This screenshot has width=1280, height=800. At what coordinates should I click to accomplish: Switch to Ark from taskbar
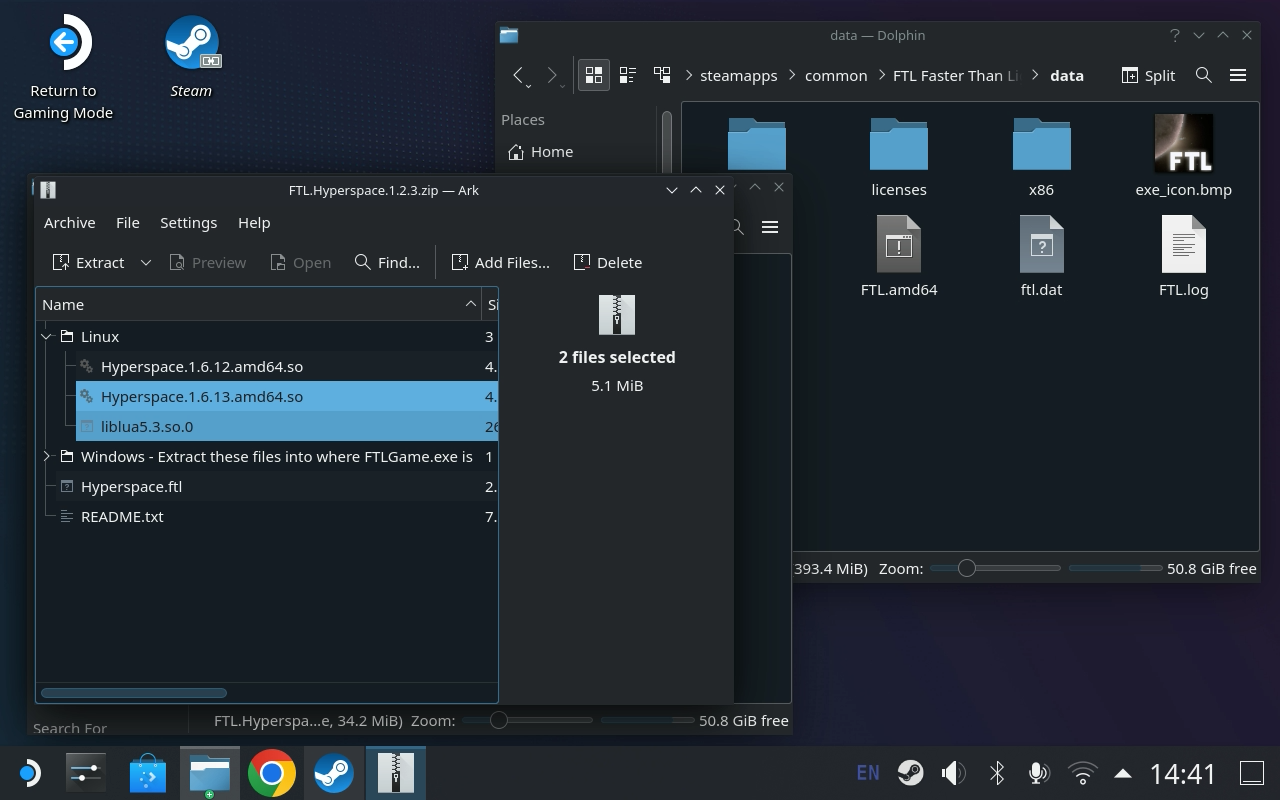click(x=396, y=773)
